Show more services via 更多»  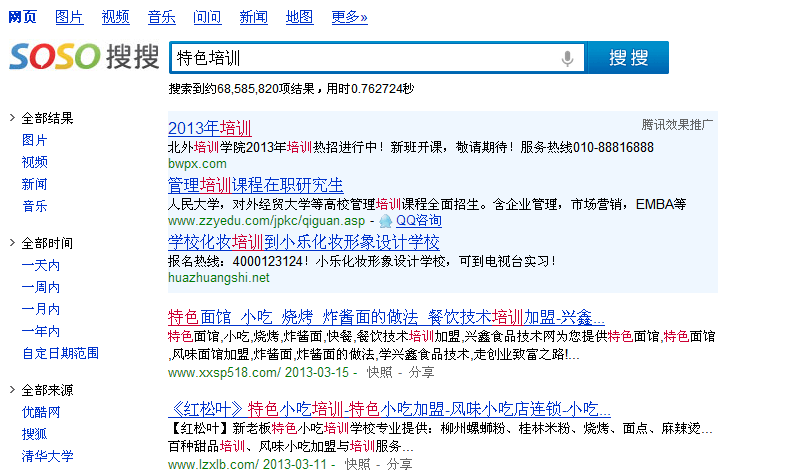349,17
